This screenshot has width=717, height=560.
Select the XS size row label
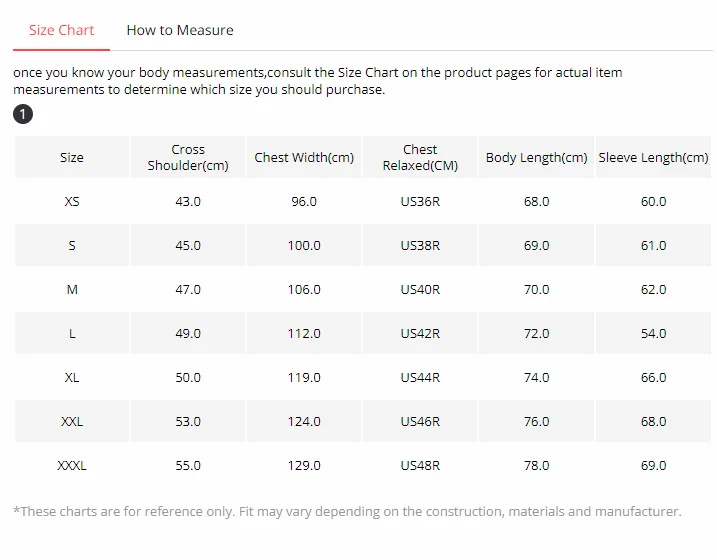coord(72,202)
